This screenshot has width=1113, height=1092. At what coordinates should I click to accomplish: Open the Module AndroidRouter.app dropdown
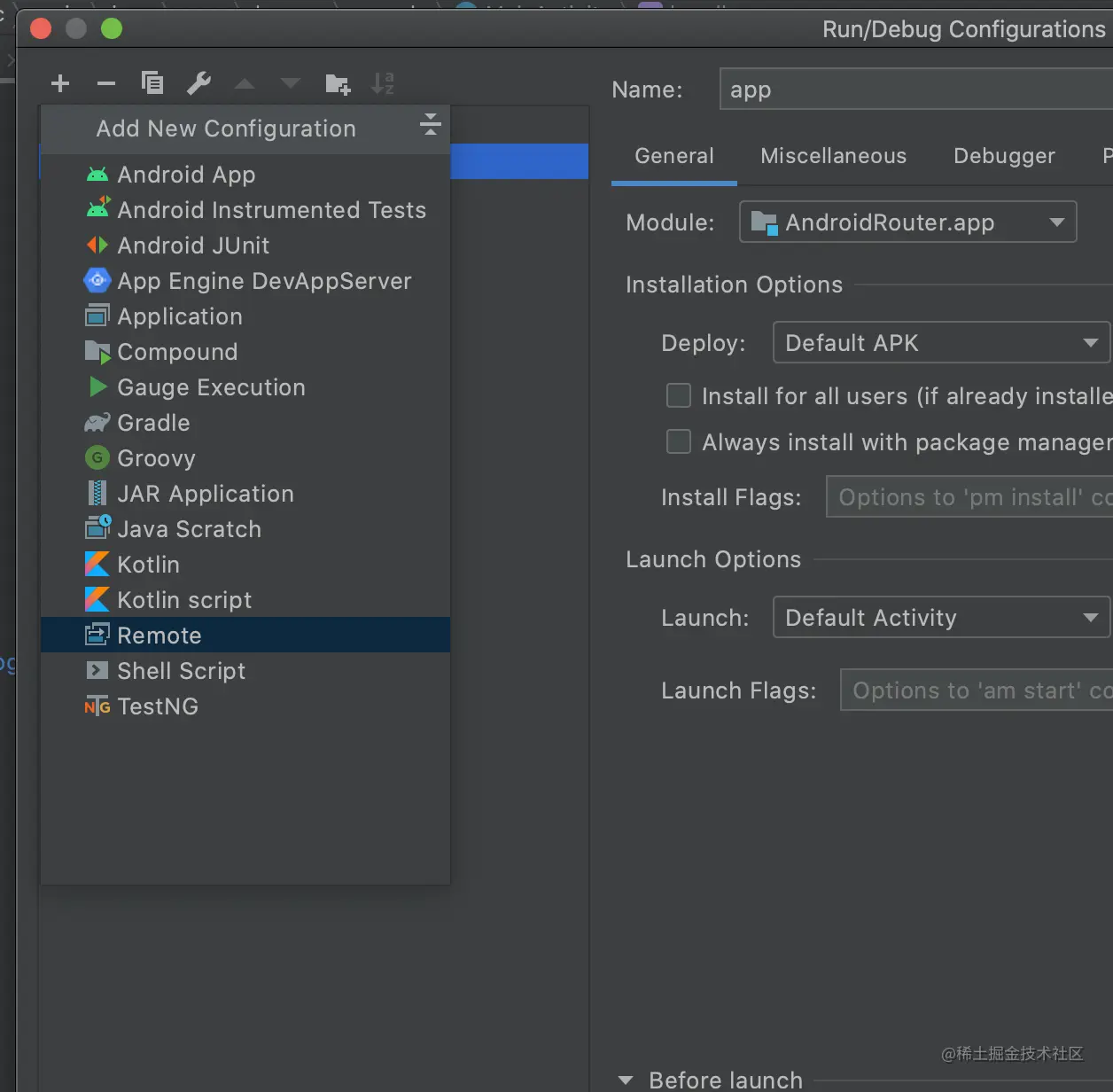[x=908, y=222]
